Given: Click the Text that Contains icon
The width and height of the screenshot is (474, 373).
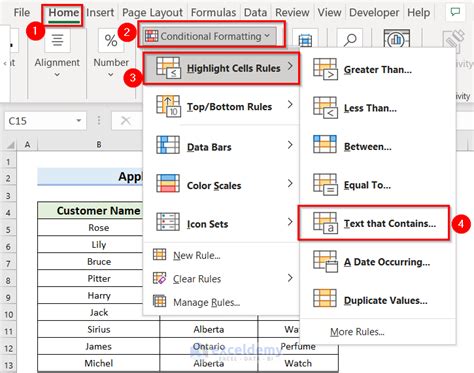Looking at the screenshot, I should click(325, 223).
